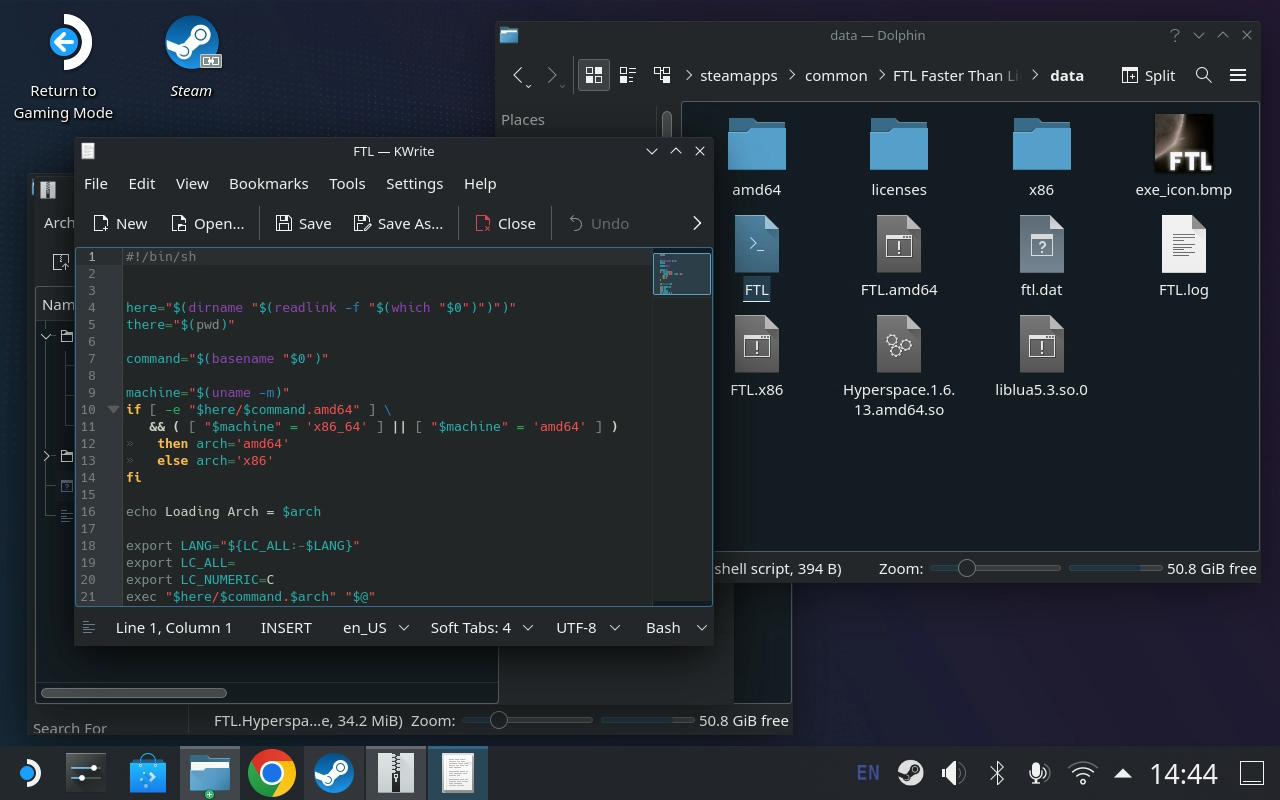Open the Return to Gaming Mode desktop shortcut

[63, 68]
